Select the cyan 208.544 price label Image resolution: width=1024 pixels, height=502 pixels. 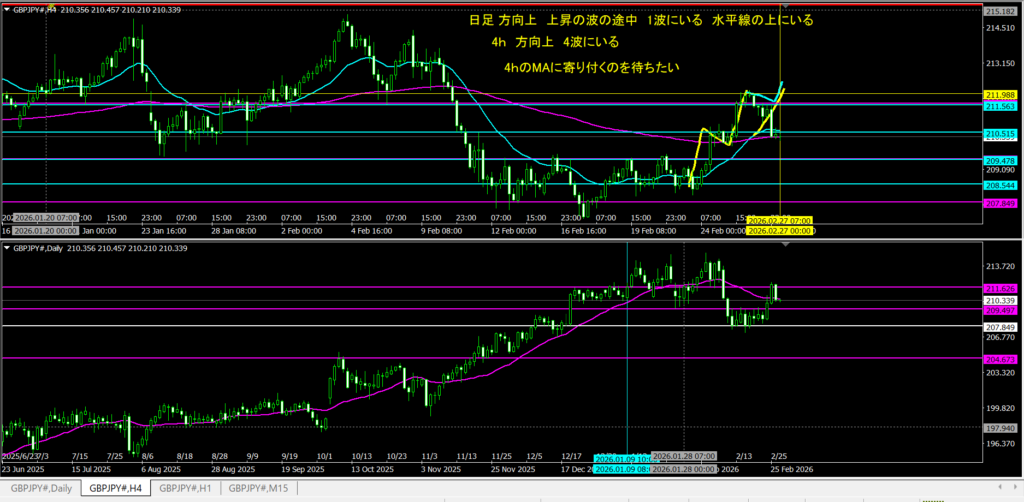[1001, 185]
